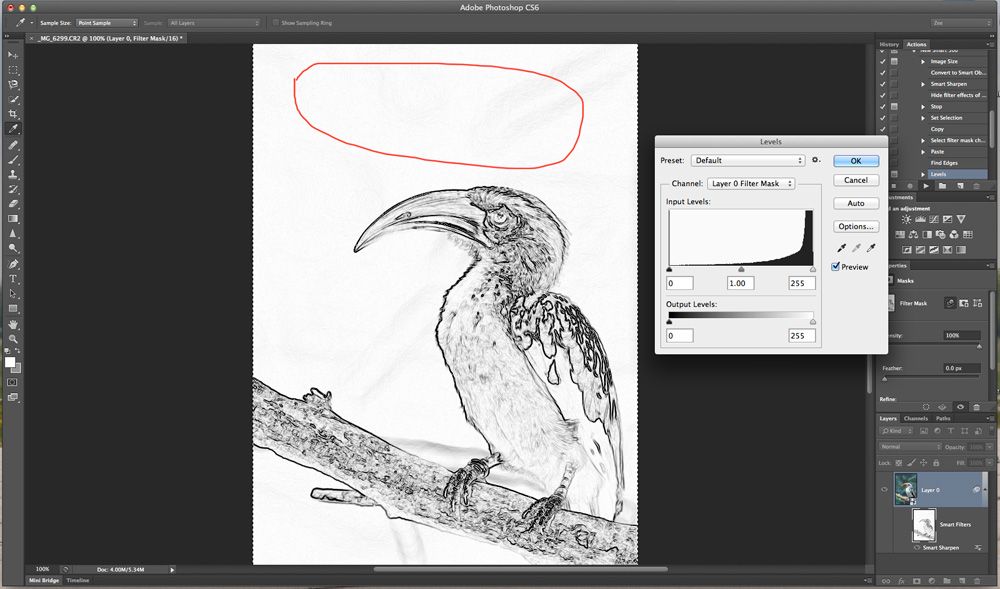Switch to the History tab
Viewport: 1000px width, 589px height.
click(889, 45)
